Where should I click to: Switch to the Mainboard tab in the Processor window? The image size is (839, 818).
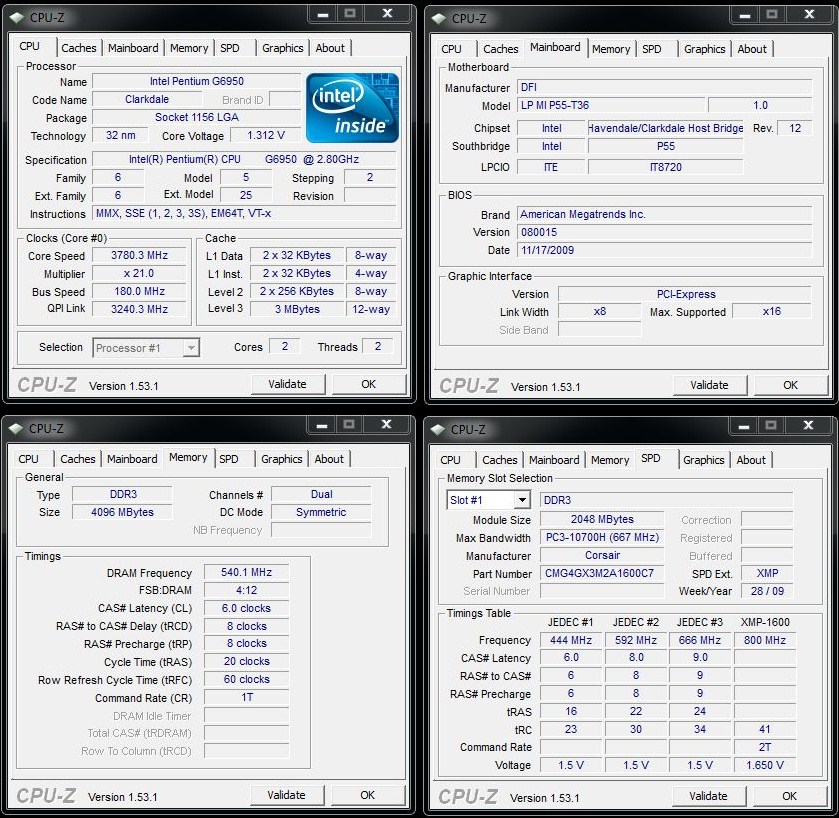(x=133, y=48)
